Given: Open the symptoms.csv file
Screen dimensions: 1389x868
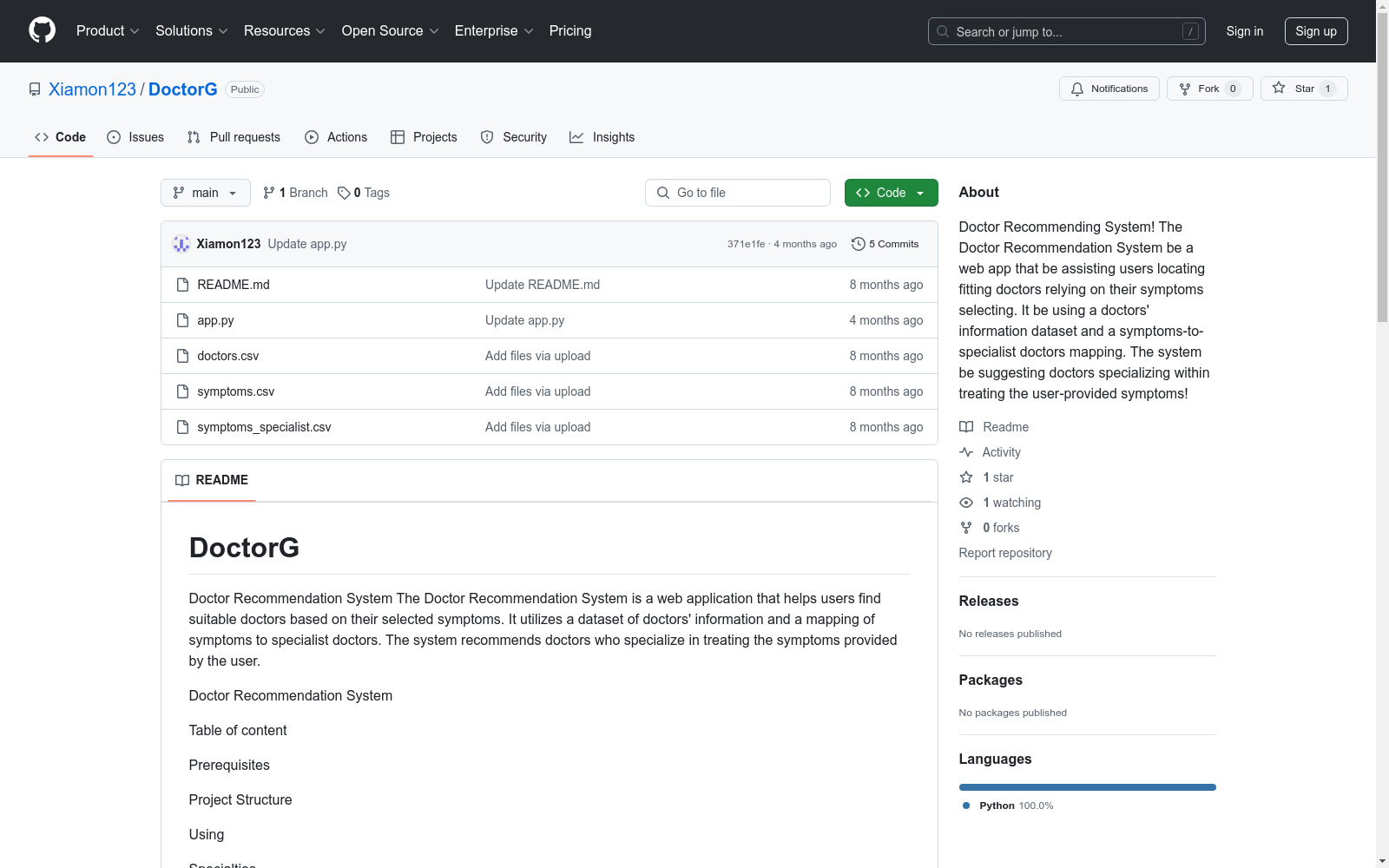Looking at the screenshot, I should pyautogui.click(x=236, y=391).
